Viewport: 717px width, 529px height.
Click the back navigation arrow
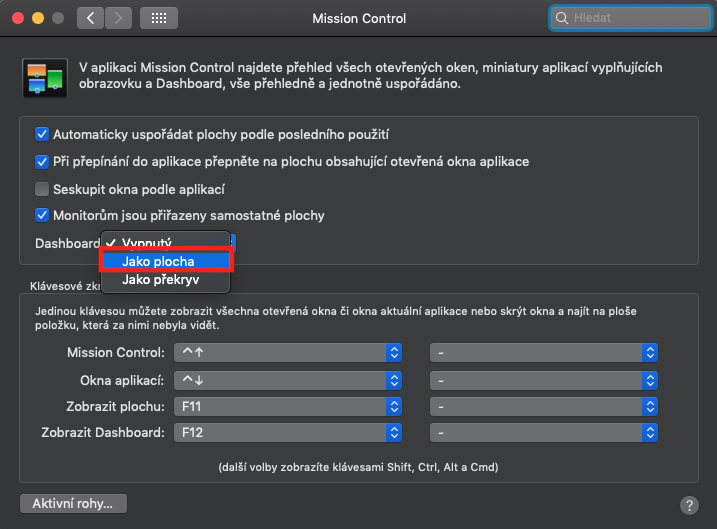point(91,18)
